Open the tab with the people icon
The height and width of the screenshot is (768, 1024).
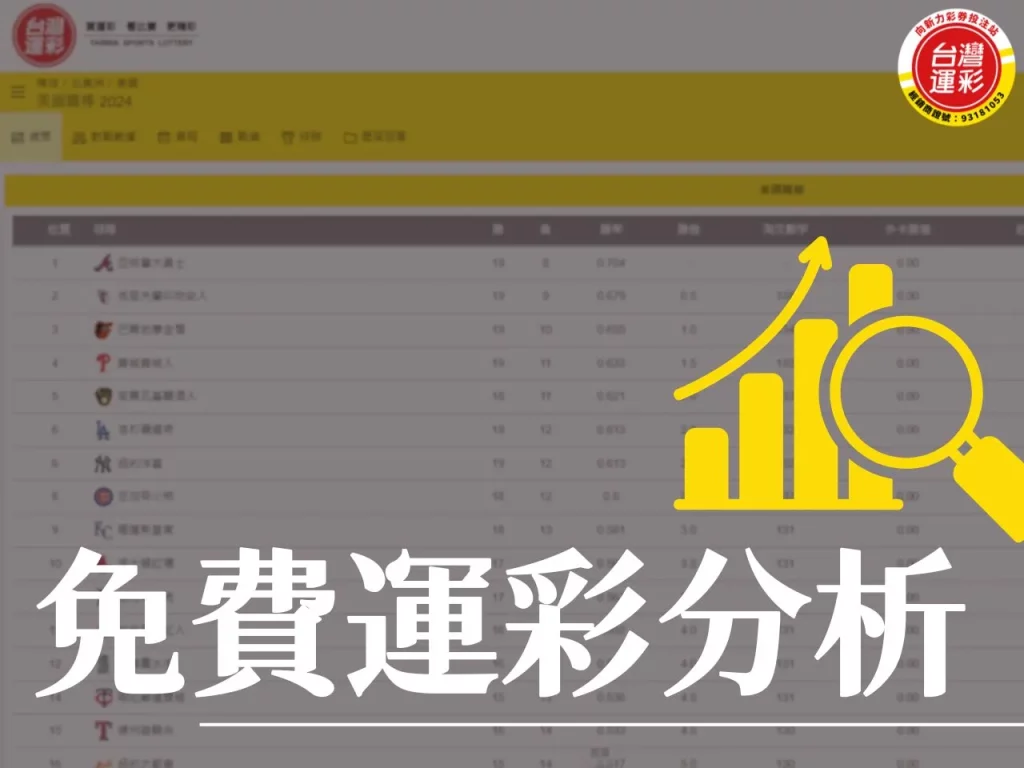click(104, 137)
